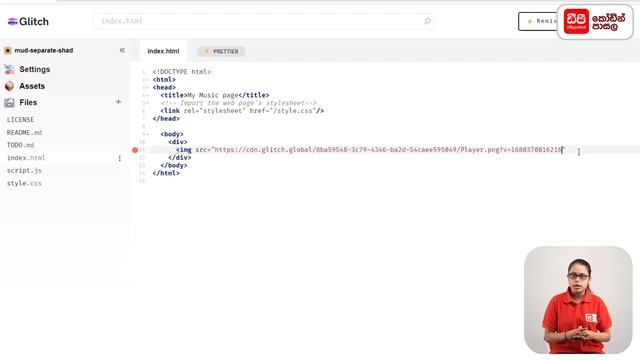The height and width of the screenshot is (360, 640).
Task: Open options menu for index.html file
Action: click(x=120, y=158)
